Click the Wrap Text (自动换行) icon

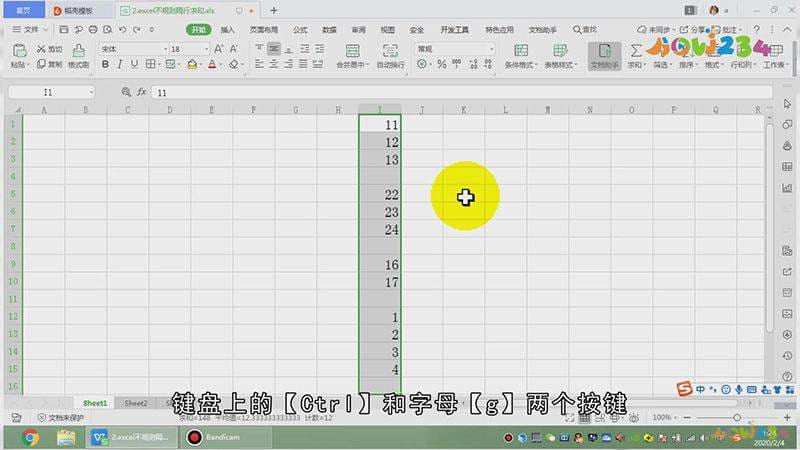[390, 50]
